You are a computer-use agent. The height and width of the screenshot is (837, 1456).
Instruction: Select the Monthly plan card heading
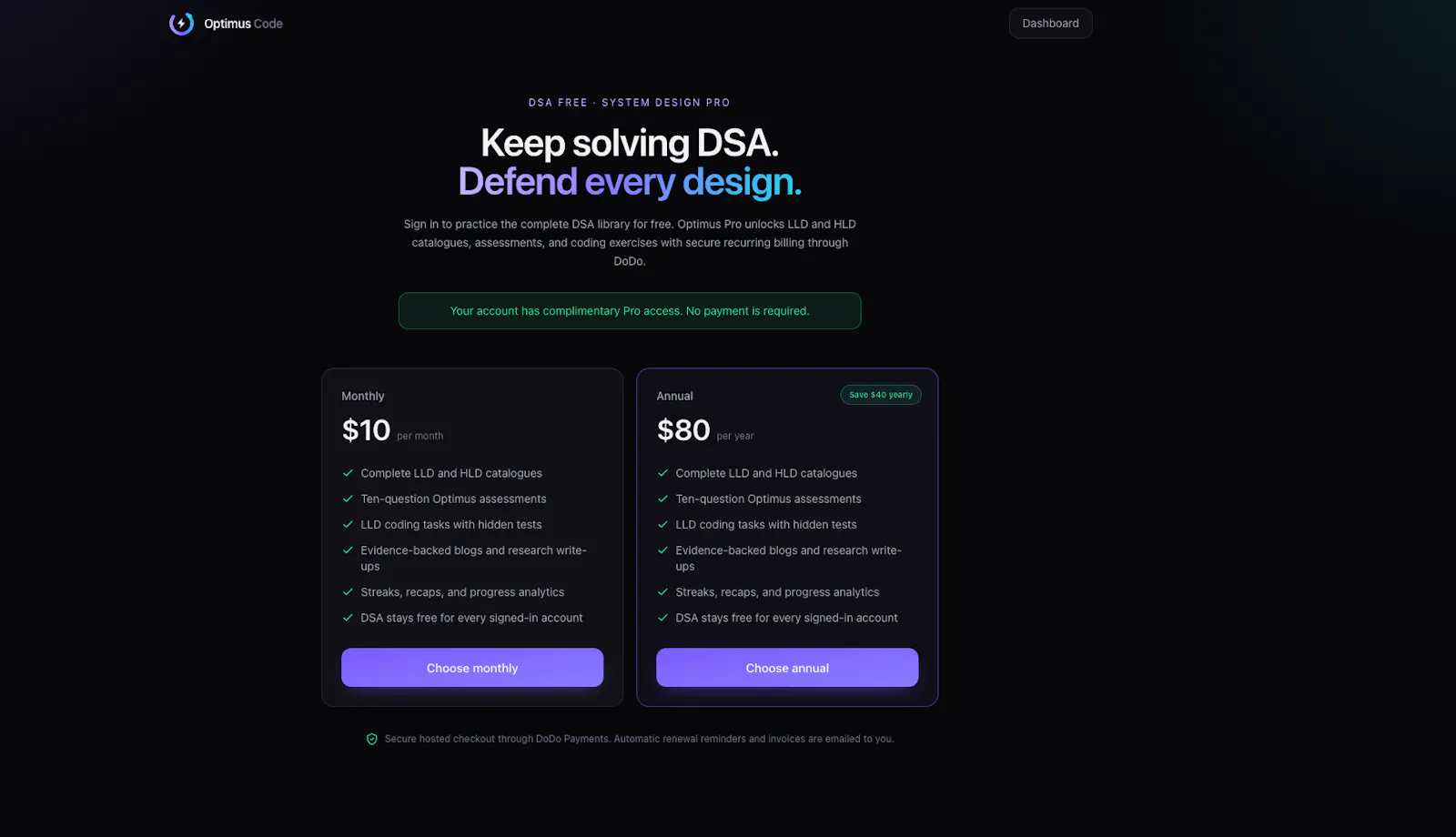point(363,396)
